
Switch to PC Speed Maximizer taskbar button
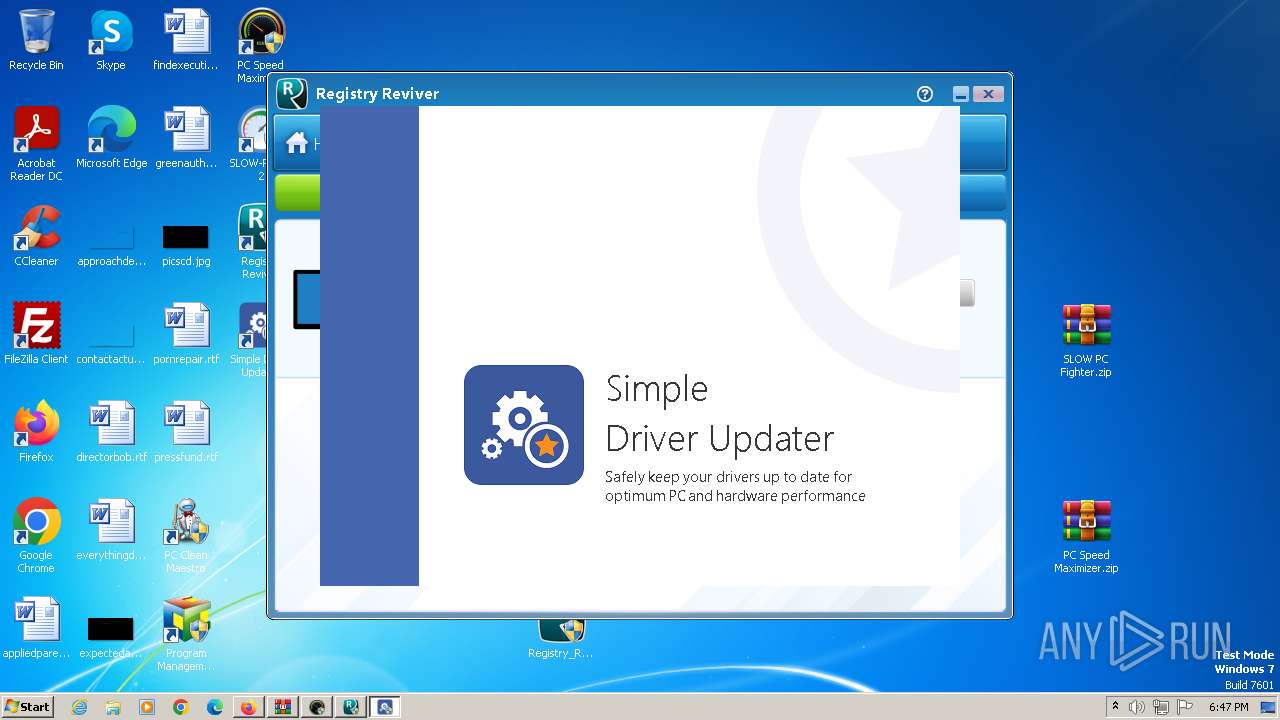(317, 707)
